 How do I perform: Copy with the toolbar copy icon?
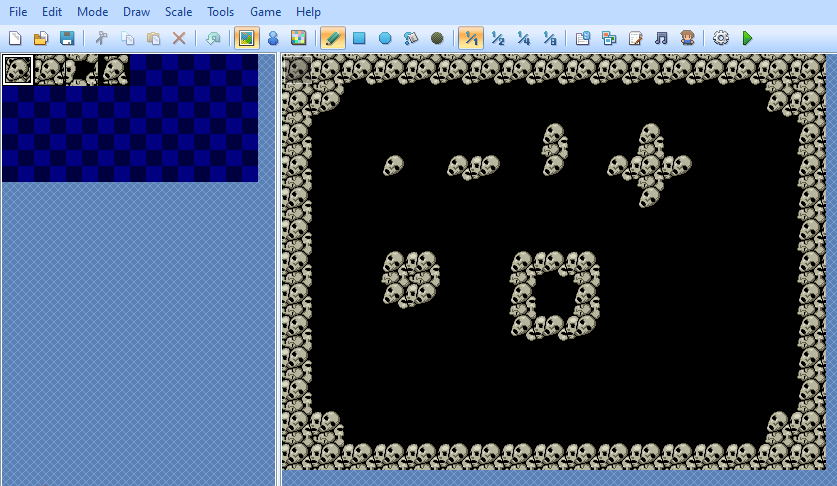click(128, 38)
